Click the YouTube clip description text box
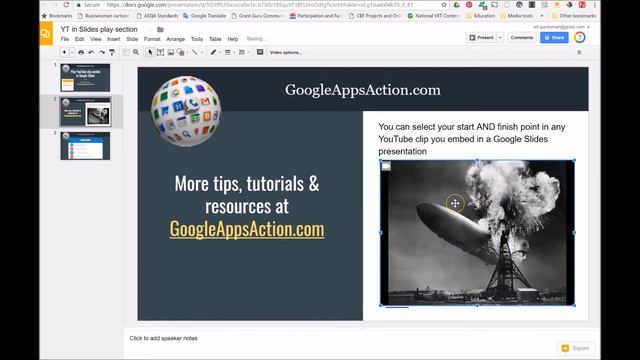The height and width of the screenshot is (360, 640). (472, 139)
